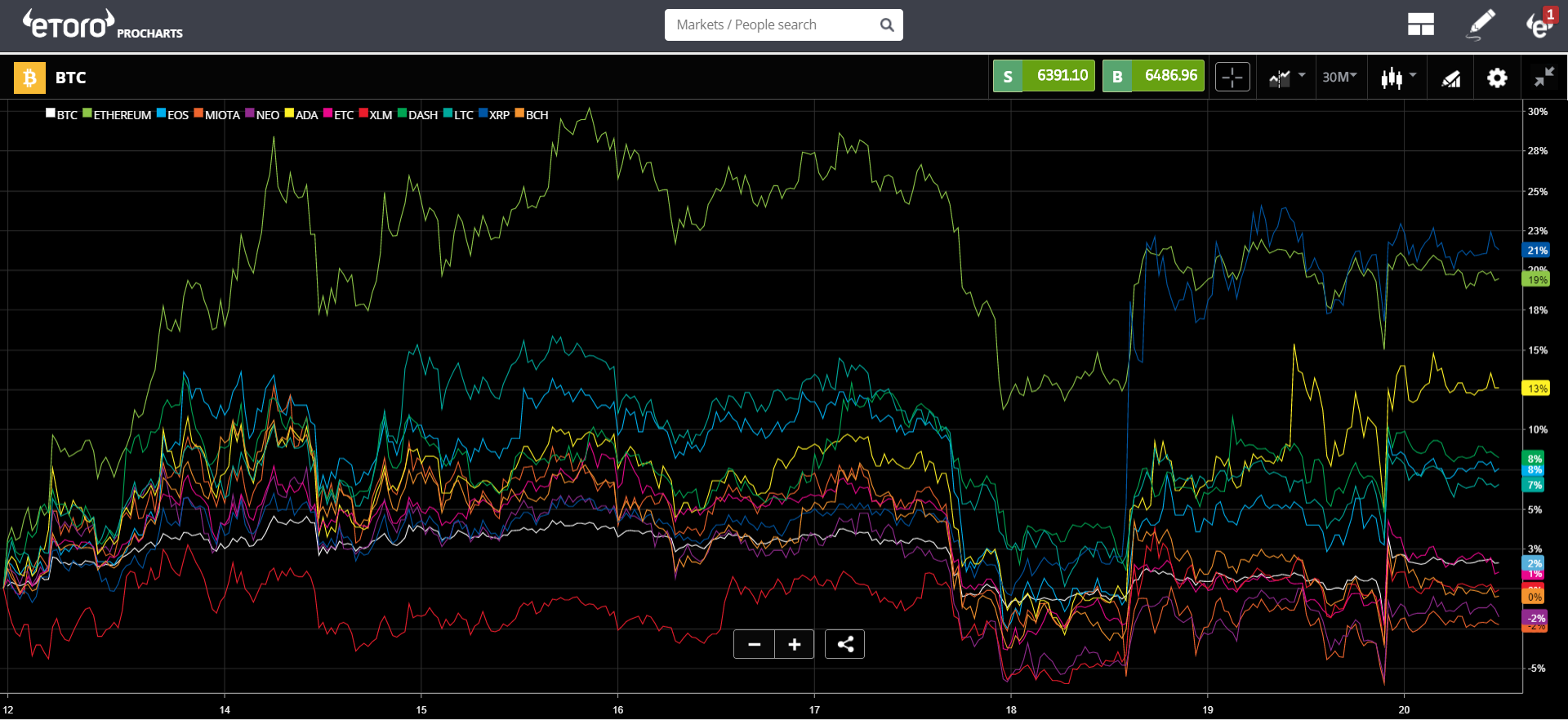
Task: Open the 30M timeframe dropdown
Action: pyautogui.click(x=1339, y=77)
